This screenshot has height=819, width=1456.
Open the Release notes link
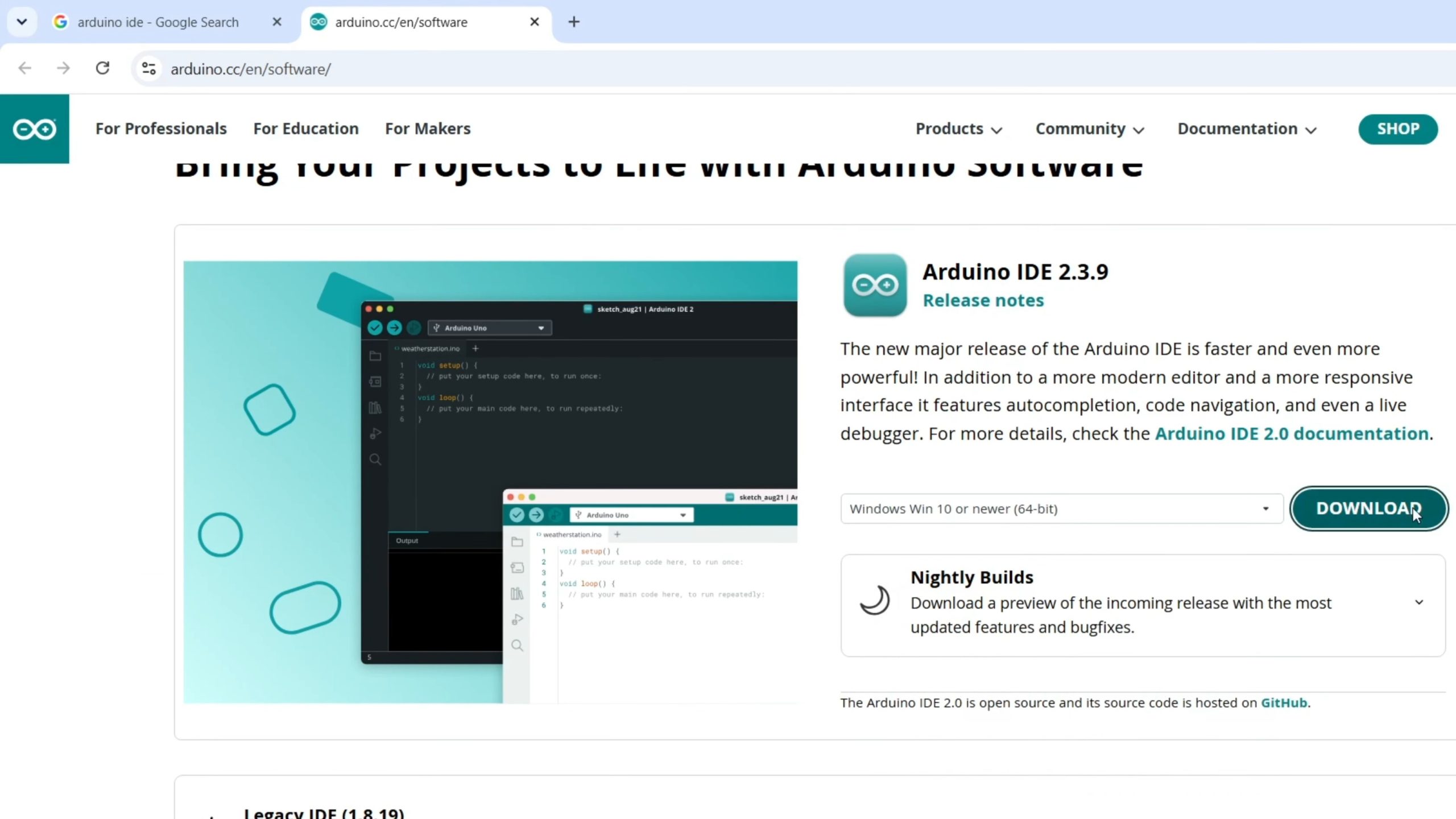coord(983,301)
